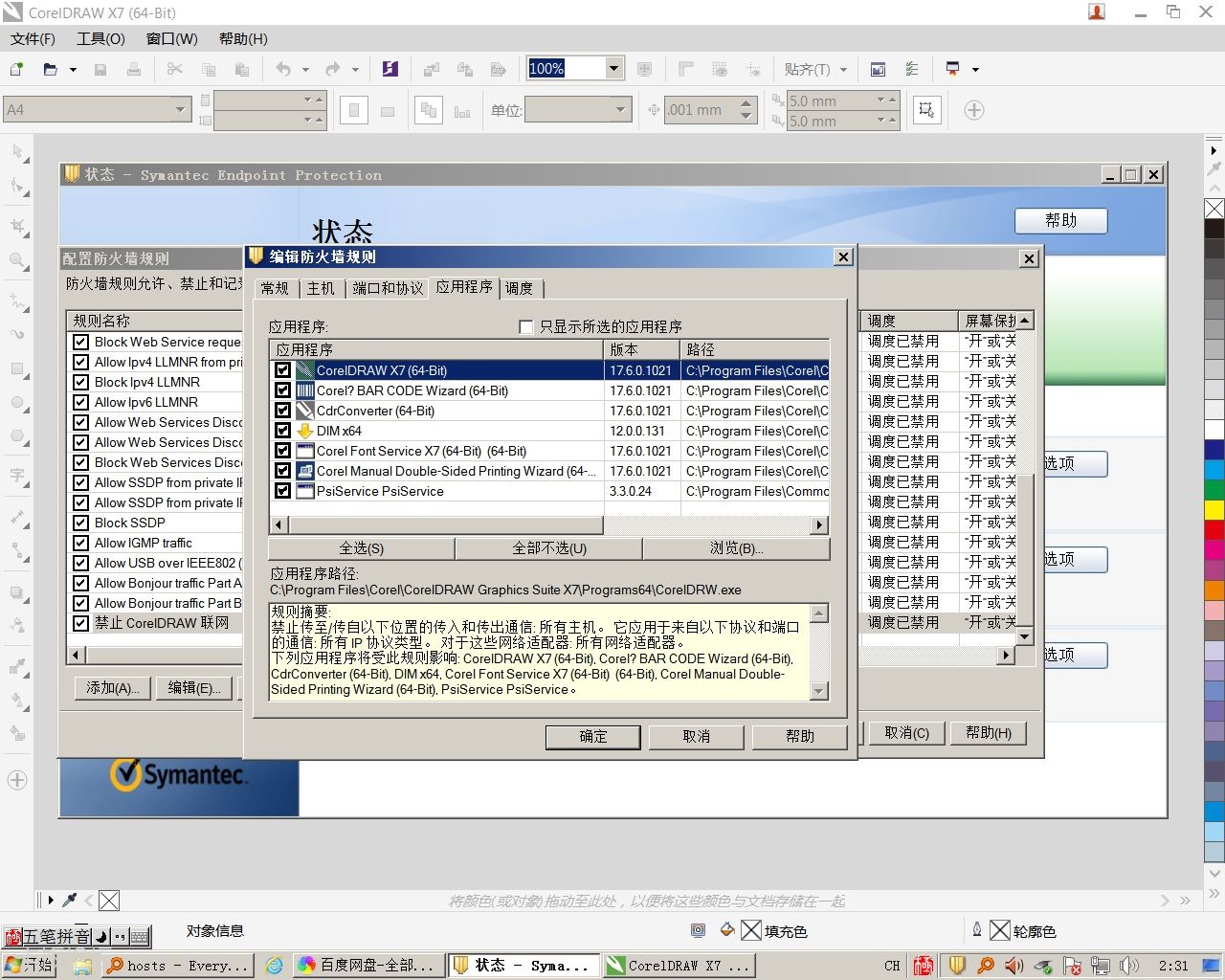Image resolution: width=1225 pixels, height=980 pixels.
Task: Switch to the 端口和协议 tab
Action: coord(388,288)
